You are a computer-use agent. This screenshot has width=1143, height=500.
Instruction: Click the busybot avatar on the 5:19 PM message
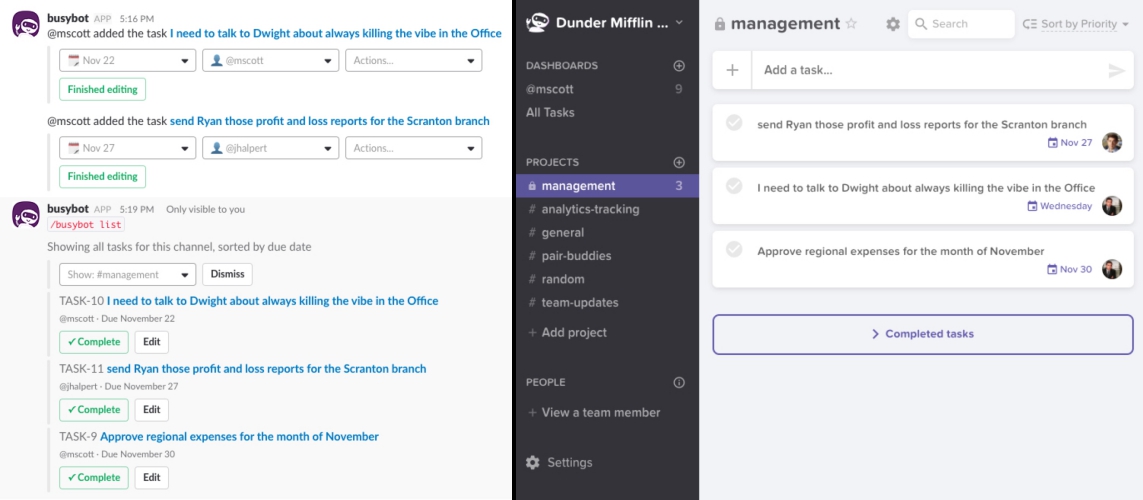[26, 215]
